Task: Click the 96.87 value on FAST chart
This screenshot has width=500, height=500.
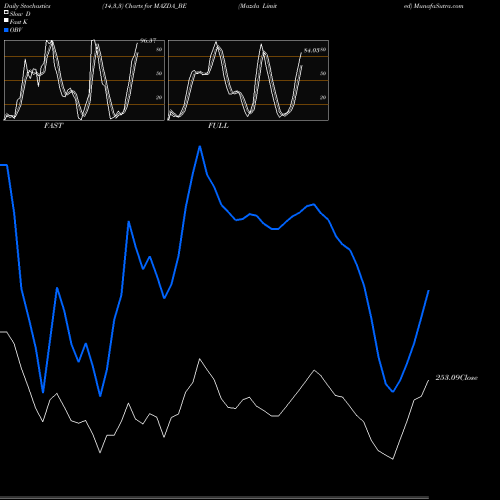Action: click(x=148, y=41)
